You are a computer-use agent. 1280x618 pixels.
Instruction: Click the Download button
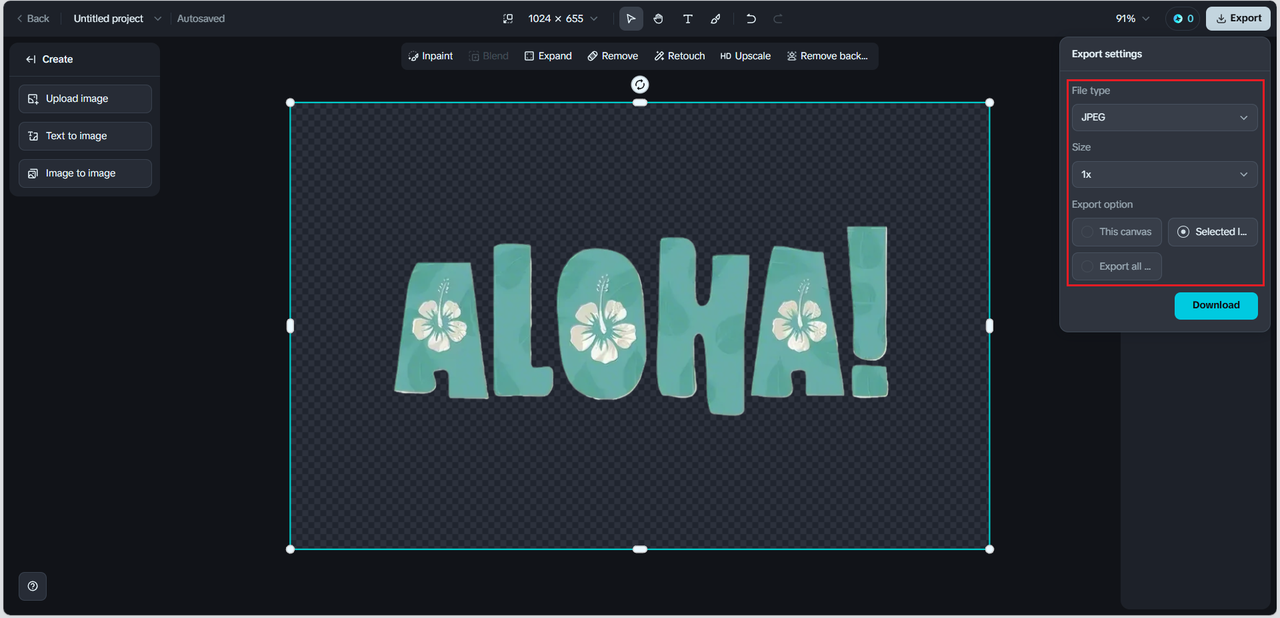click(x=1216, y=305)
